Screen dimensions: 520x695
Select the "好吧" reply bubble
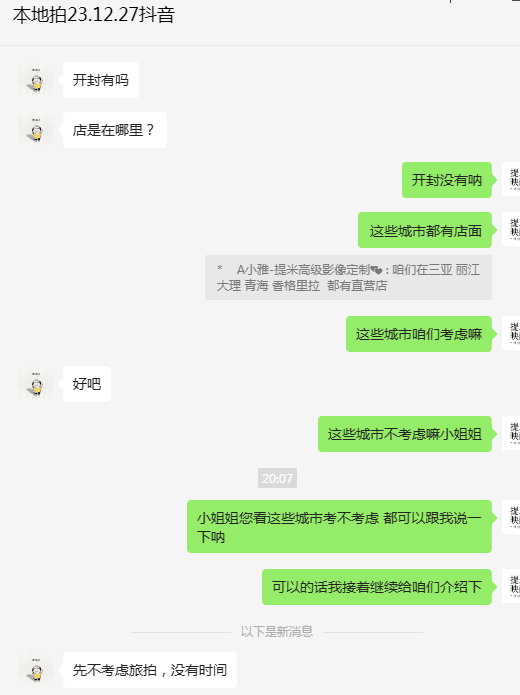(87, 384)
